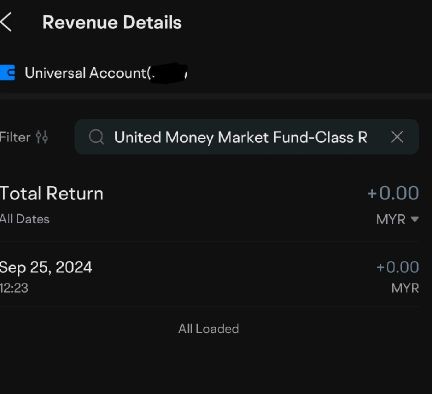Click the search magnifier icon
Image resolution: width=432 pixels, height=394 pixels.
(96, 137)
